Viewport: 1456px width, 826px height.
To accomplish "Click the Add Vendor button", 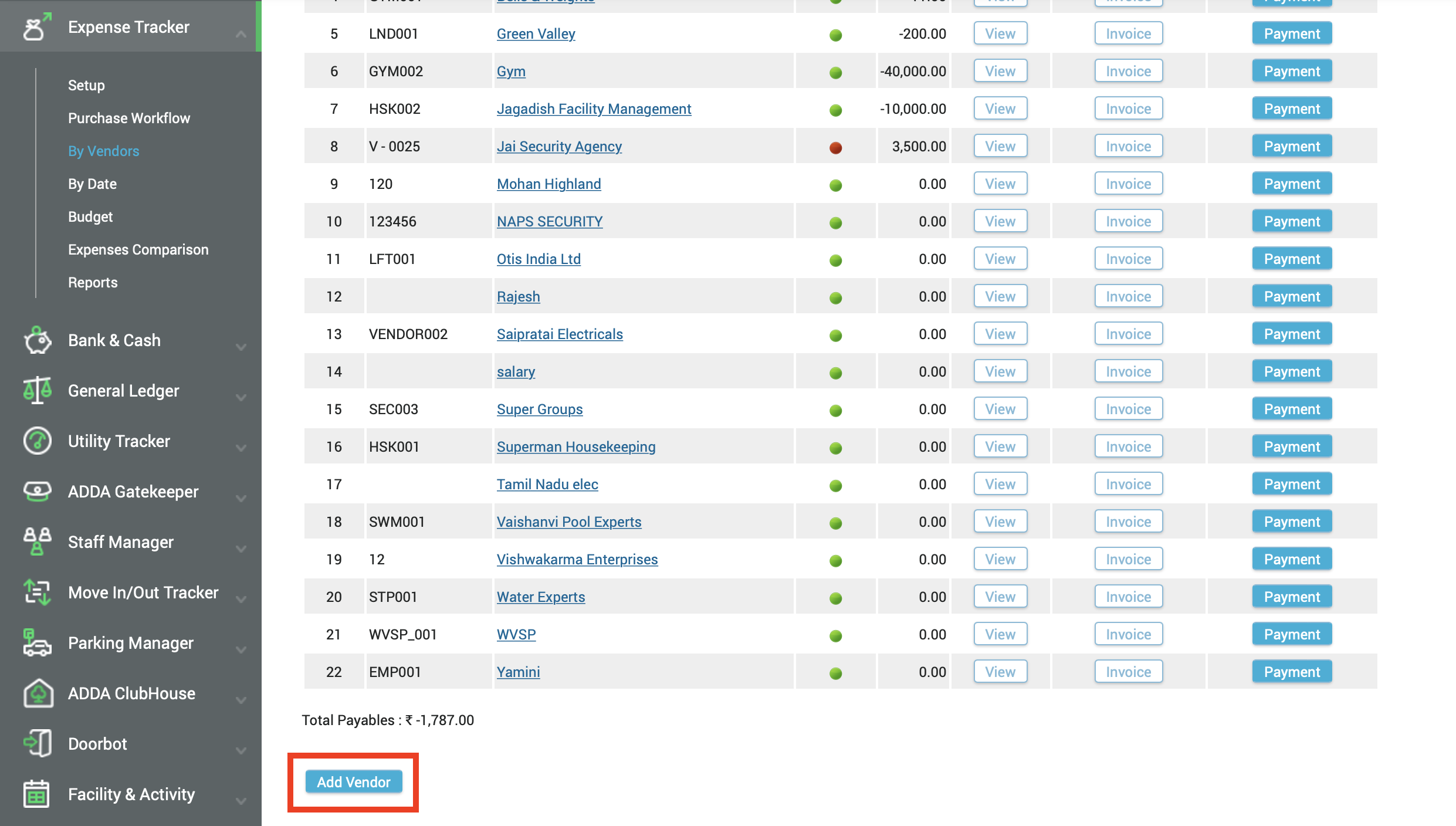I will (353, 782).
